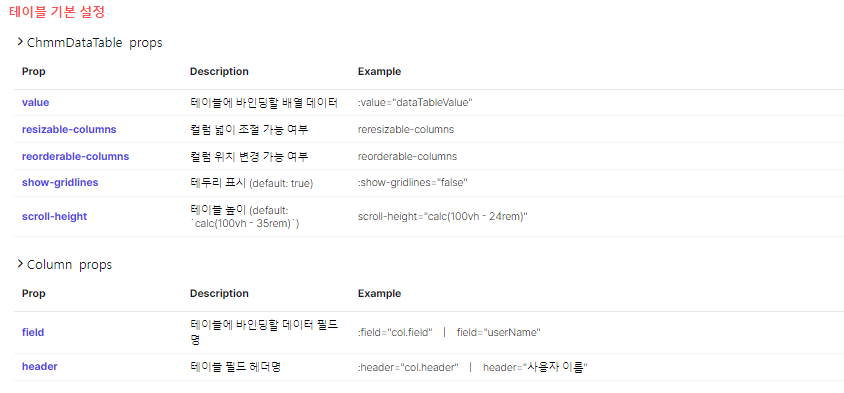
Task: Open the resizable-columns prop link
Action: [69, 129]
